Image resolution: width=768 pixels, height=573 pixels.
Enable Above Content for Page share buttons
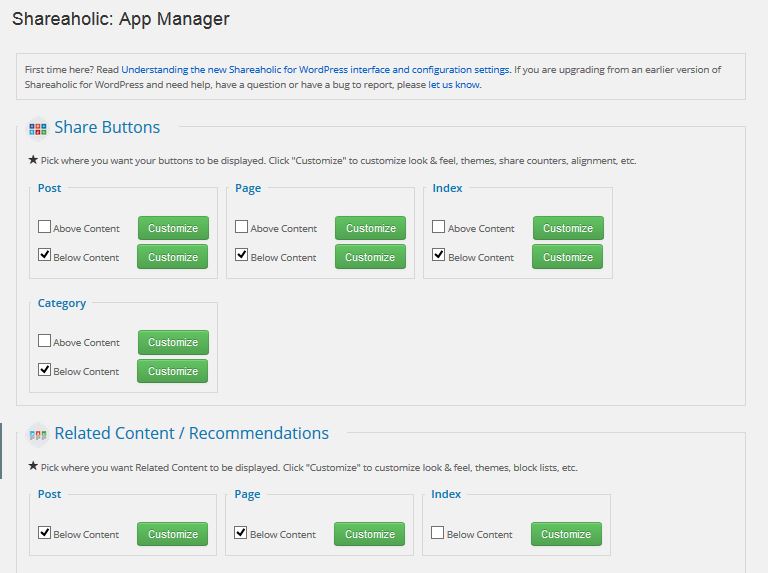click(241, 227)
